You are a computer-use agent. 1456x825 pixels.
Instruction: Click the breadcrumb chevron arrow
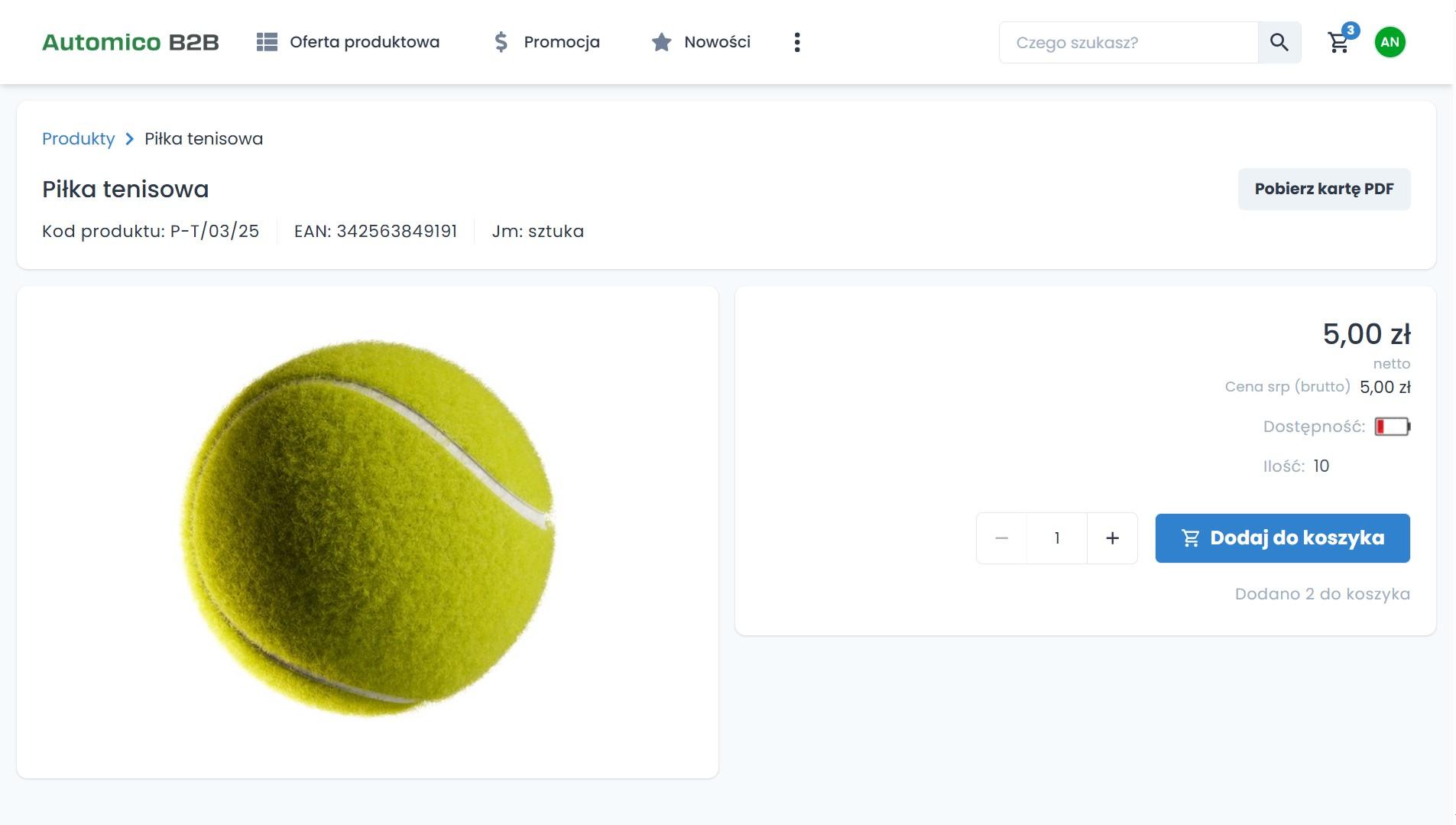(129, 138)
